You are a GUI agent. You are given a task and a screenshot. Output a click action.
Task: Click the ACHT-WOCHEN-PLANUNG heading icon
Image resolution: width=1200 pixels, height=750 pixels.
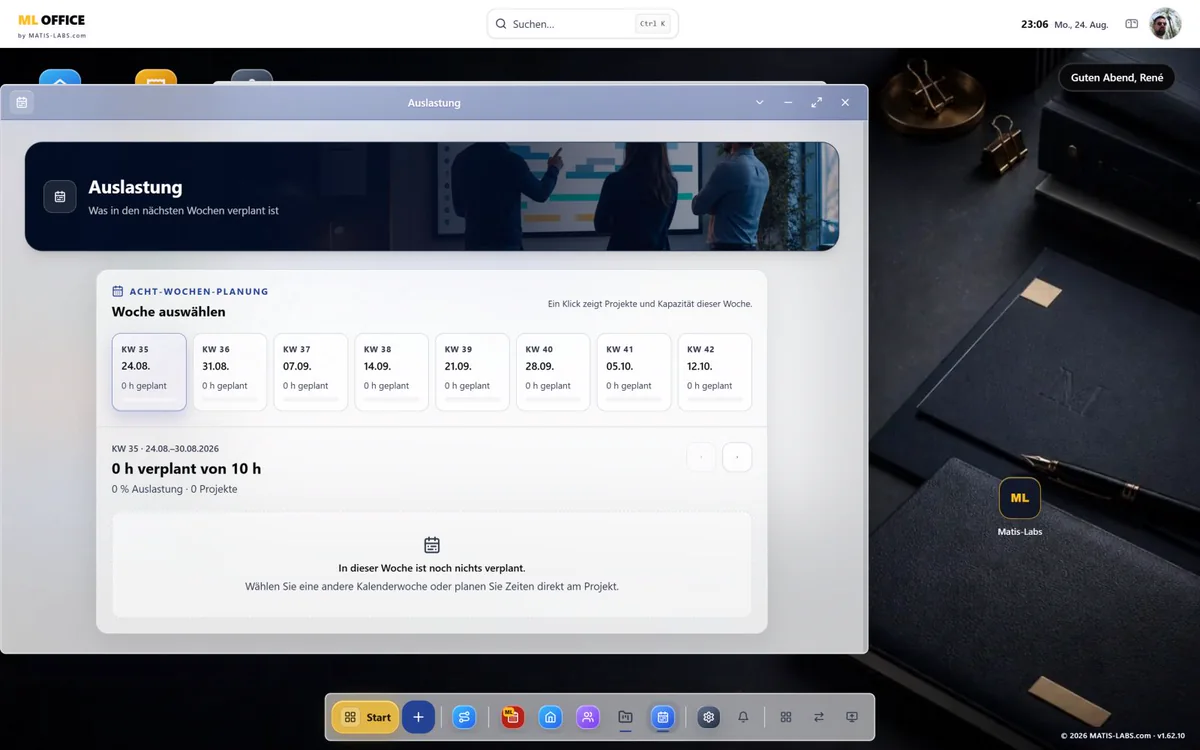[x=118, y=291]
